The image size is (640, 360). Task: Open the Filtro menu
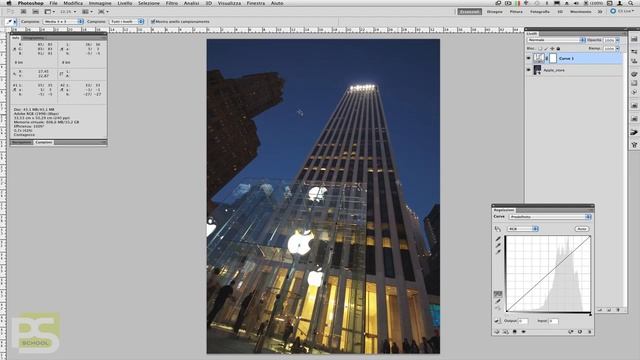[172, 3]
